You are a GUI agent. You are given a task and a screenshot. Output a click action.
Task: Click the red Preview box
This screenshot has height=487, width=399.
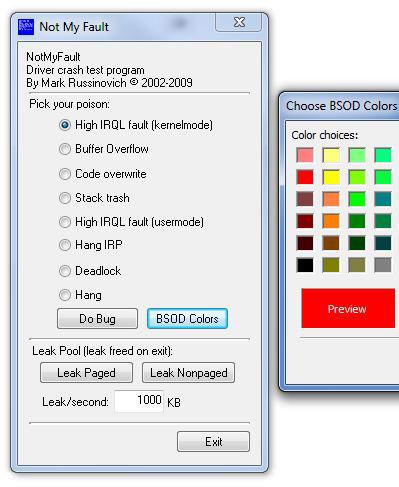pyautogui.click(x=348, y=309)
